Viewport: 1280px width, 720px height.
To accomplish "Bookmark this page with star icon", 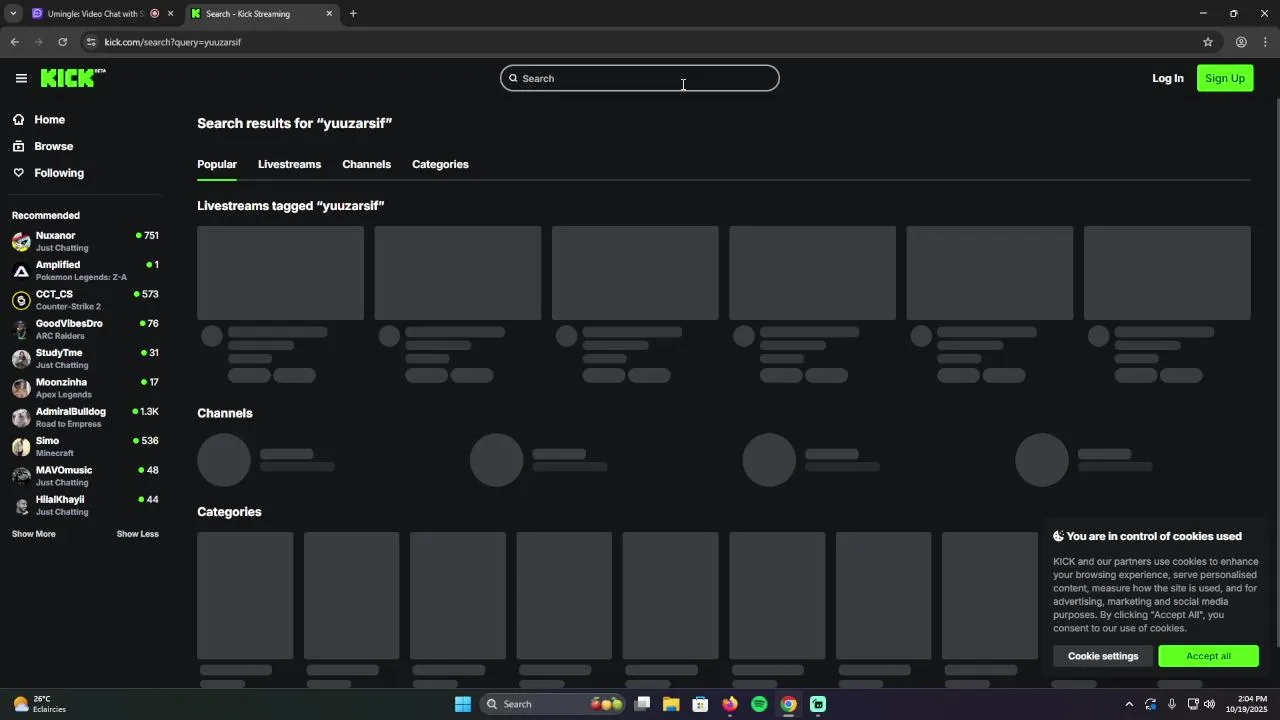I will click(1208, 42).
